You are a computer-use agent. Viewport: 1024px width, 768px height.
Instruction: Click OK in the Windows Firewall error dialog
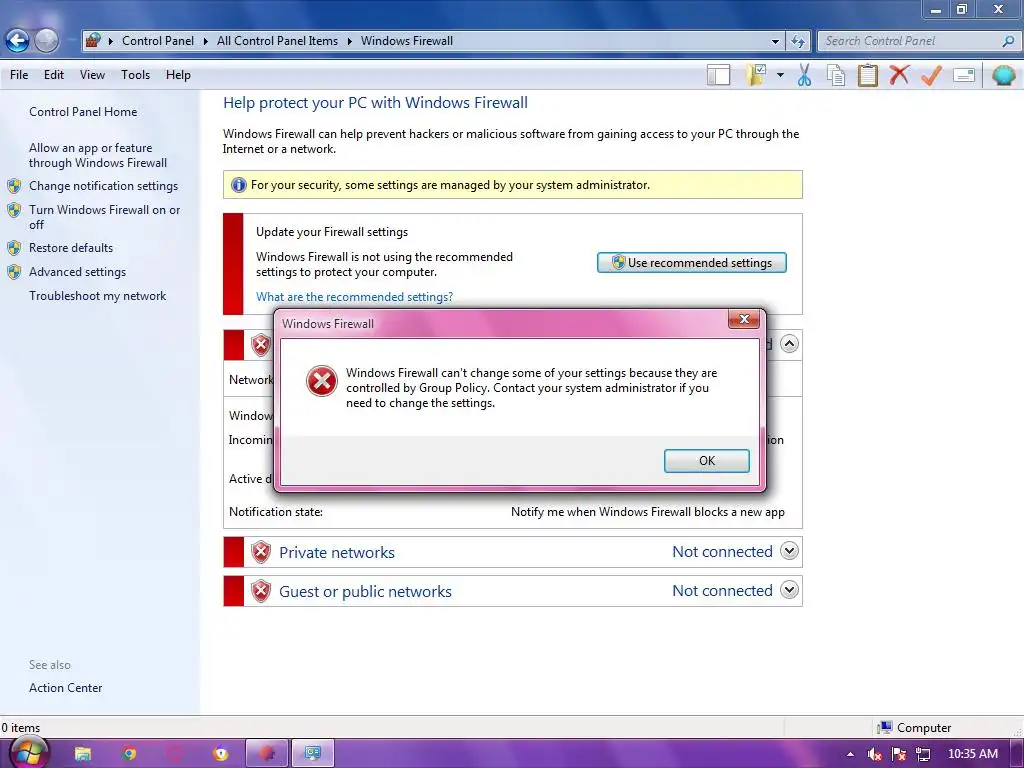[706, 460]
